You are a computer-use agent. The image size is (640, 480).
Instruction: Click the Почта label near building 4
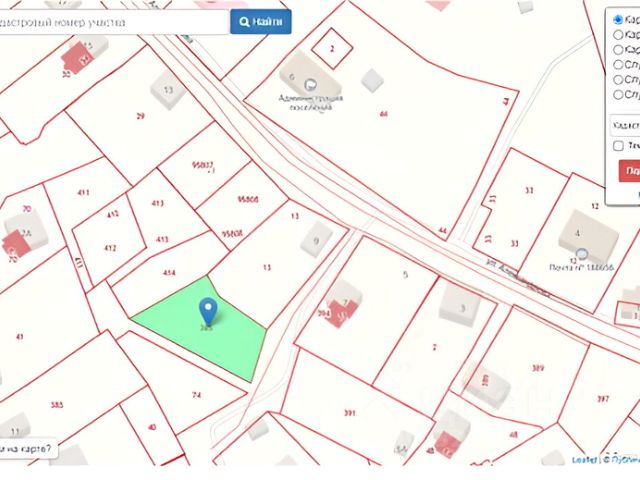581,267
